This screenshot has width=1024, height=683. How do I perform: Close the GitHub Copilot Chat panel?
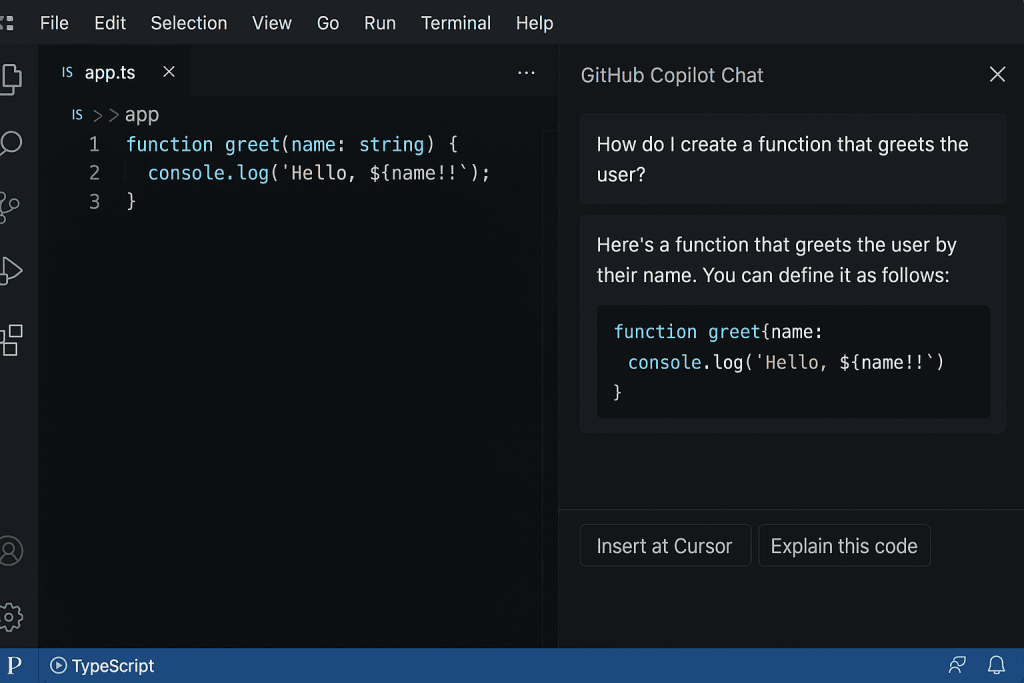click(x=996, y=74)
